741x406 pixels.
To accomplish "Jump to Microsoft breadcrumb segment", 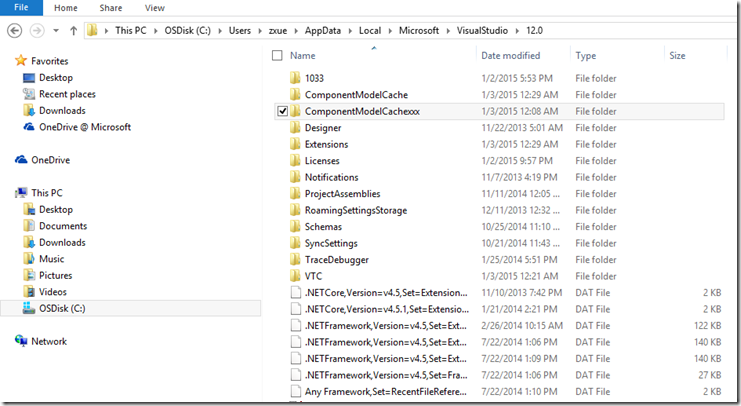I will click(x=419, y=30).
